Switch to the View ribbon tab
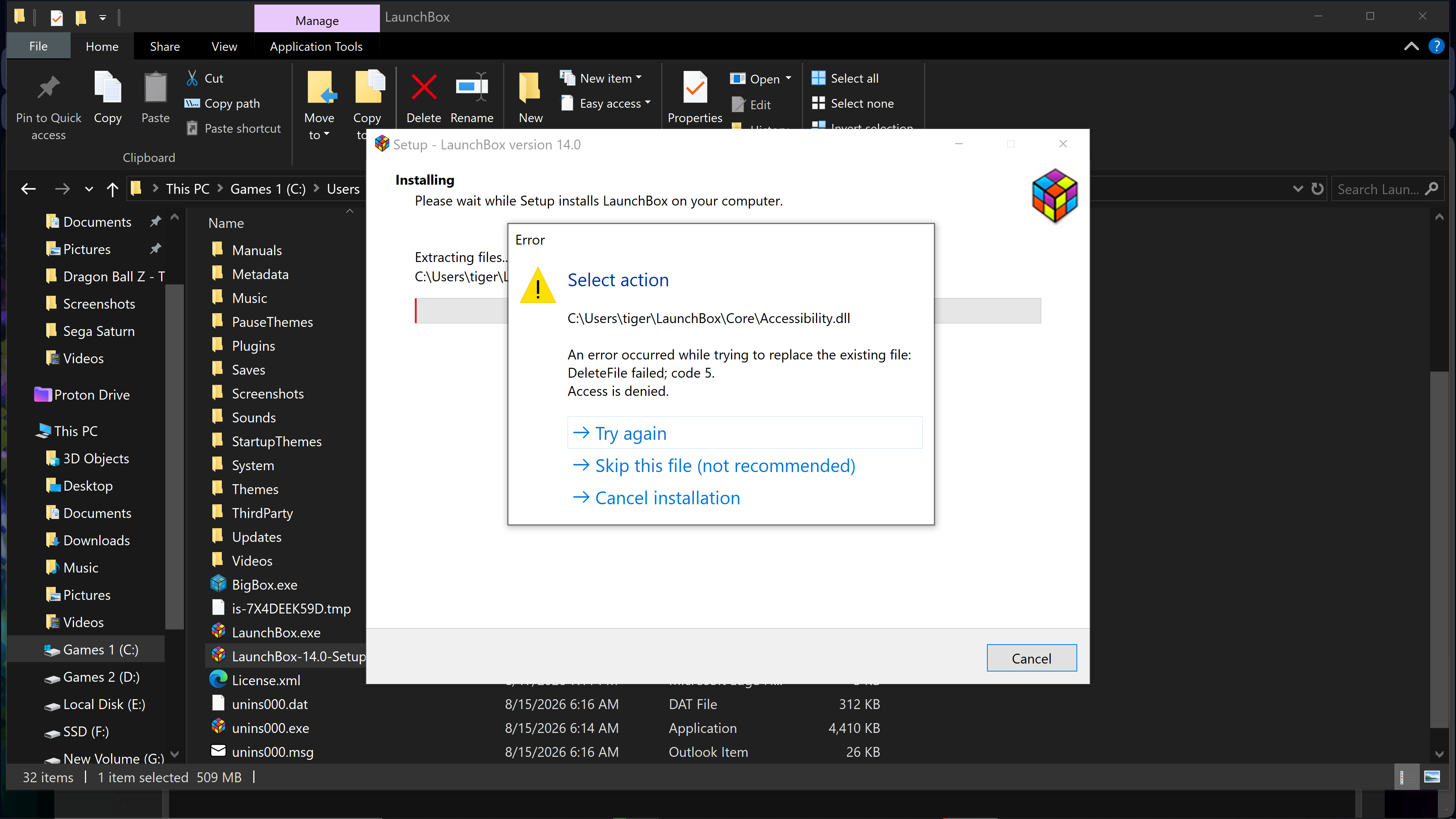Viewport: 1456px width, 819px height. (224, 46)
